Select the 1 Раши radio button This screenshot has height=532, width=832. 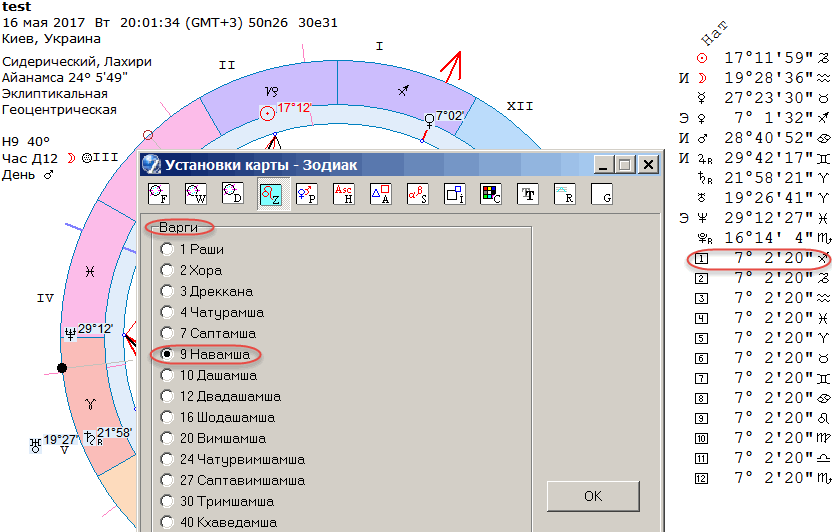point(167,249)
